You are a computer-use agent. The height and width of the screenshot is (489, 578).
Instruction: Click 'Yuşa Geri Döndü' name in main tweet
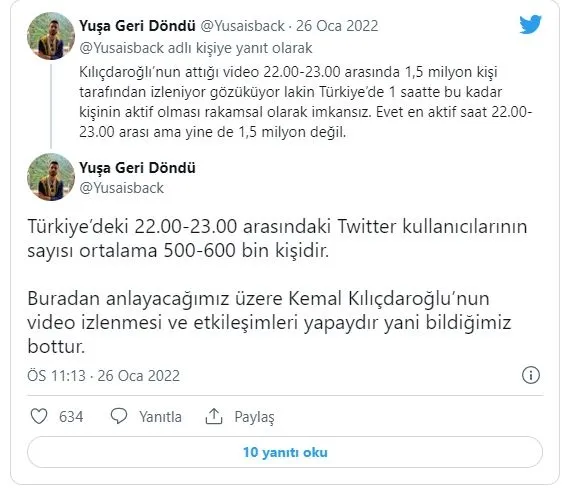[137, 168]
